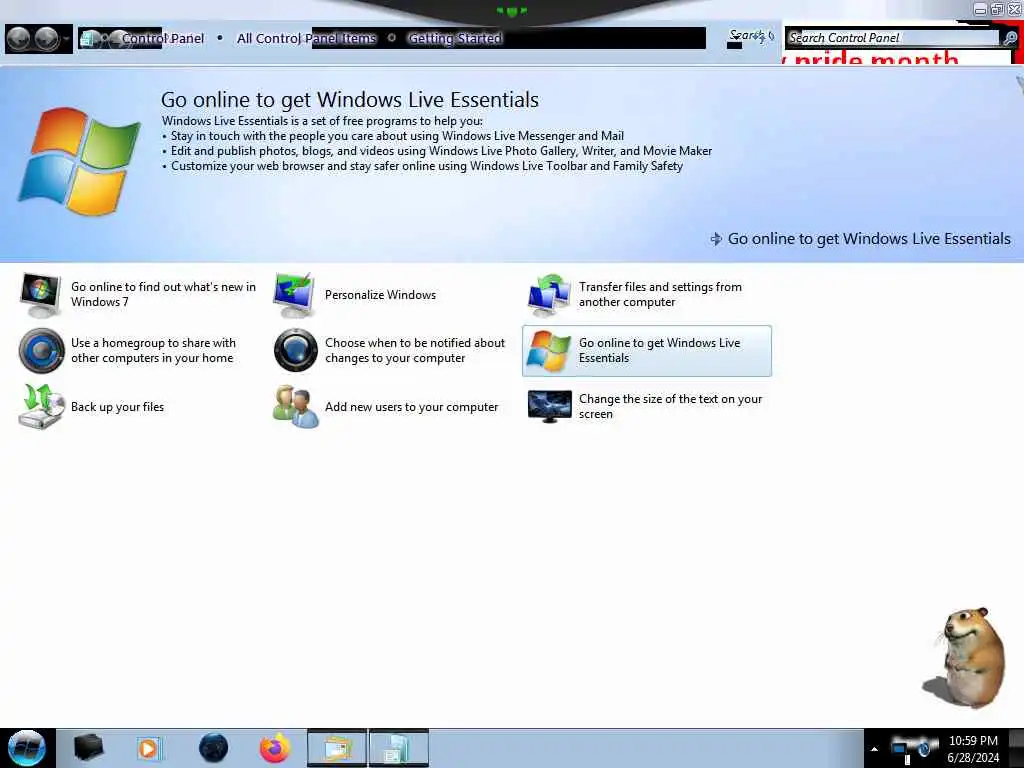
Task: Click the Add new users people icon
Action: (x=295, y=407)
